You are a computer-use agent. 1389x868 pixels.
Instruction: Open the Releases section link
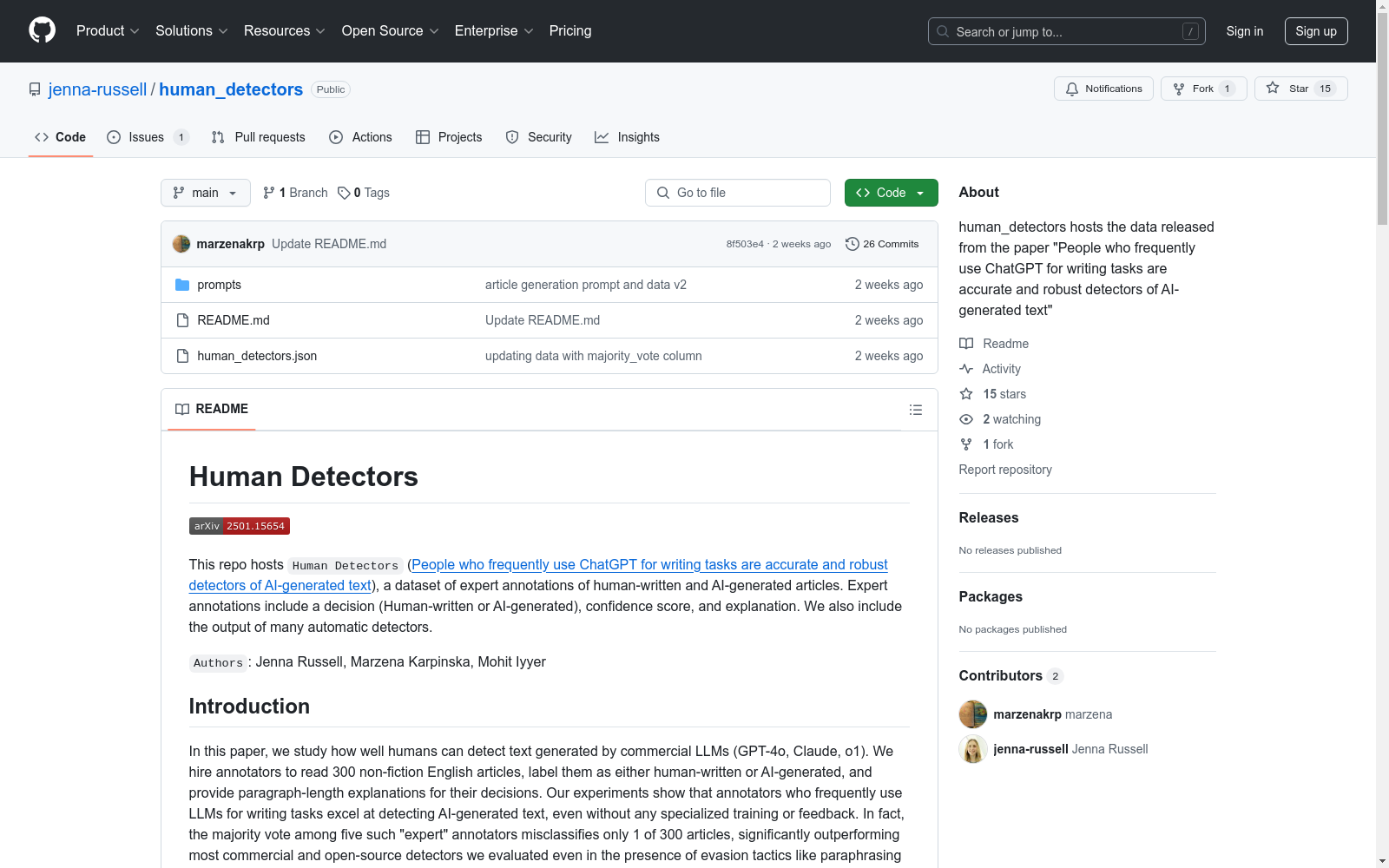(989, 517)
